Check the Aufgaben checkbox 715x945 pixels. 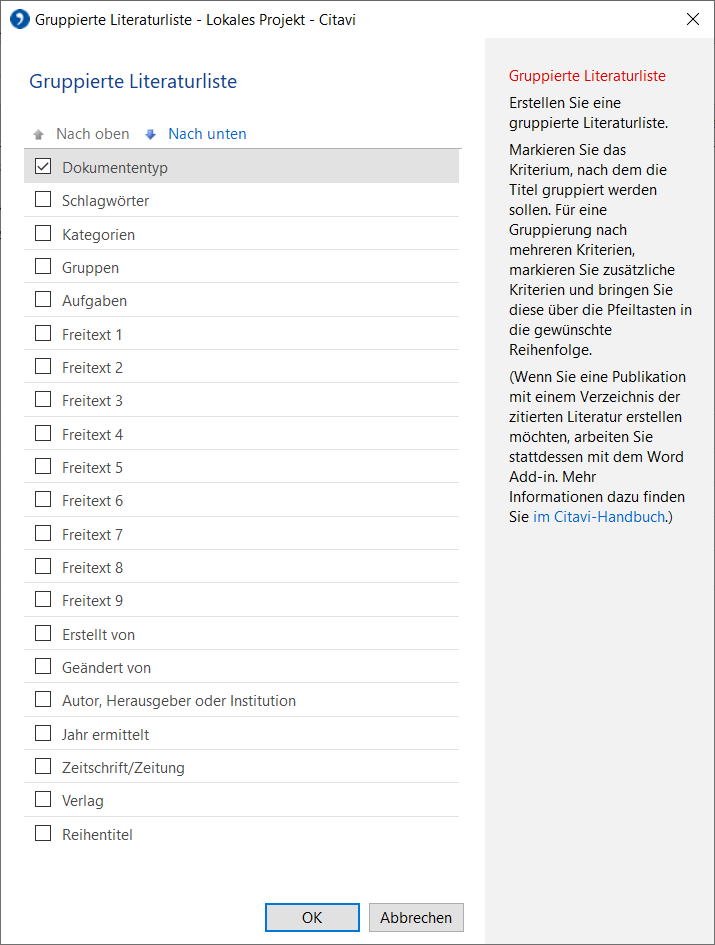click(43, 300)
